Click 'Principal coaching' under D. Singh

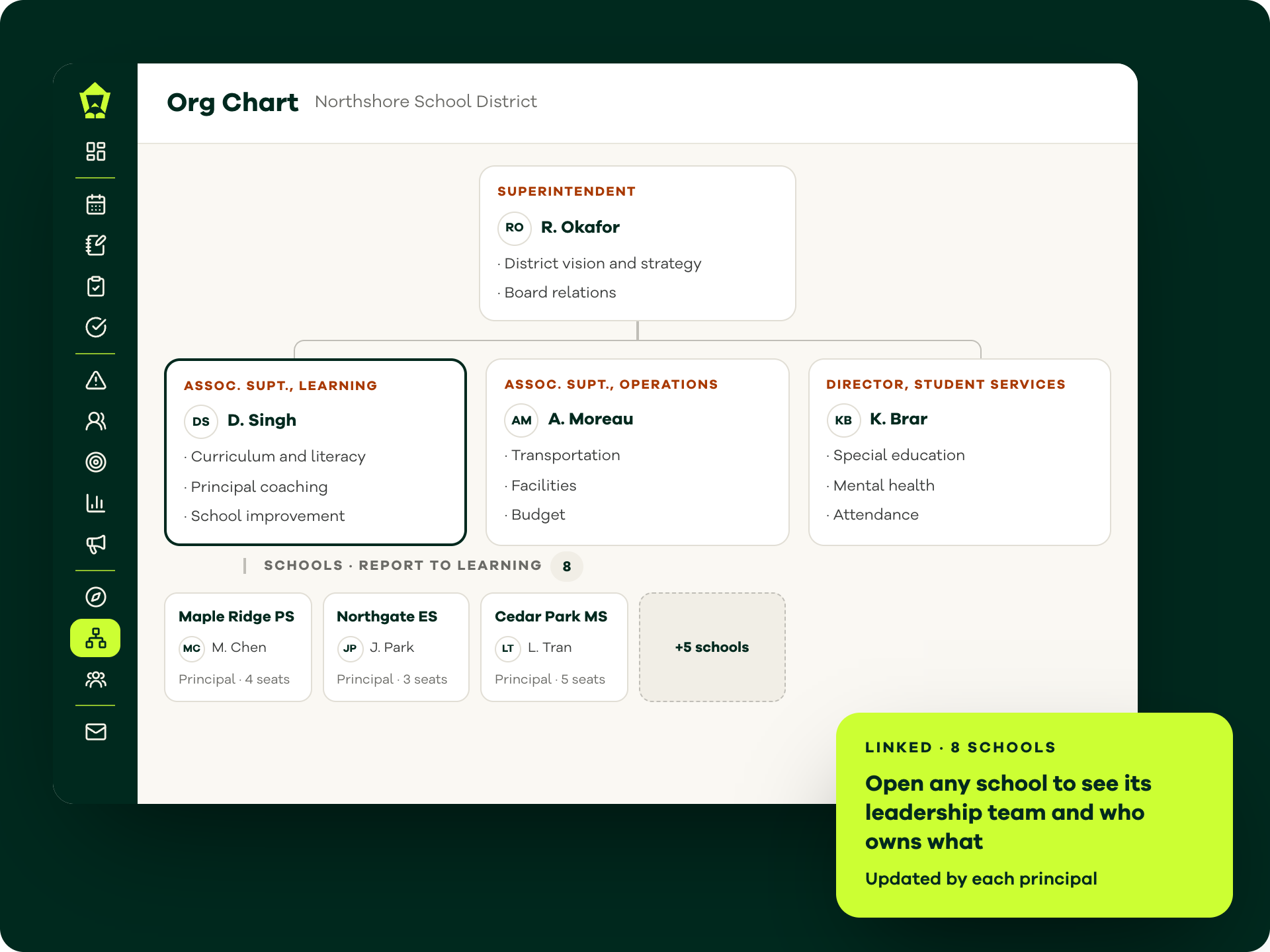point(259,487)
